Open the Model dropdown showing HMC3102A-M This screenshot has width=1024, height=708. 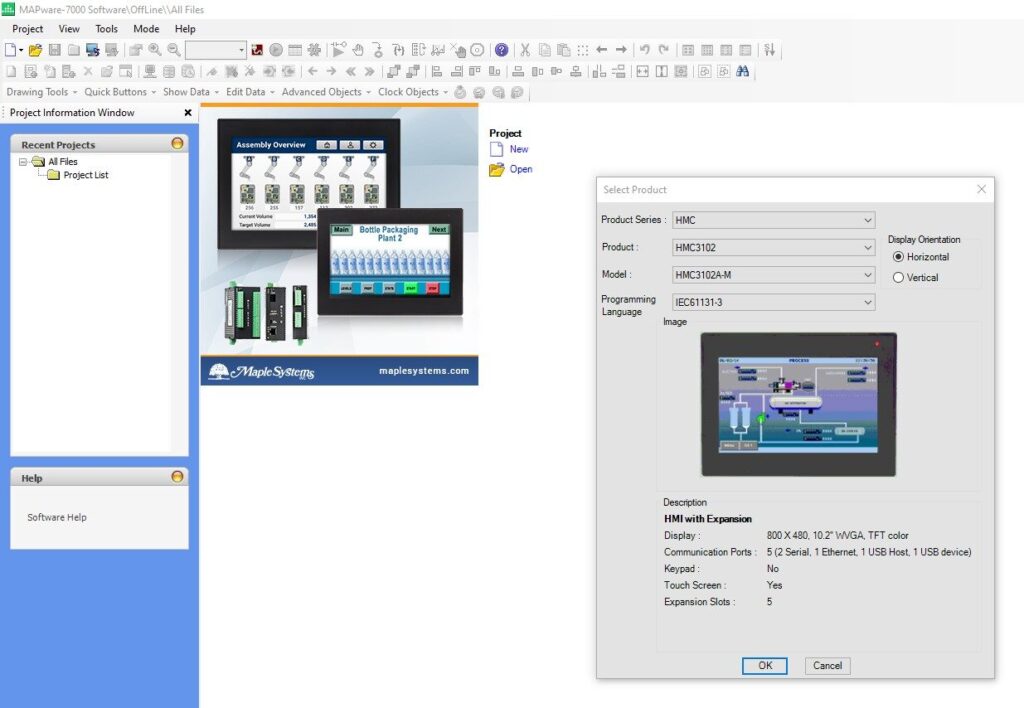773,275
